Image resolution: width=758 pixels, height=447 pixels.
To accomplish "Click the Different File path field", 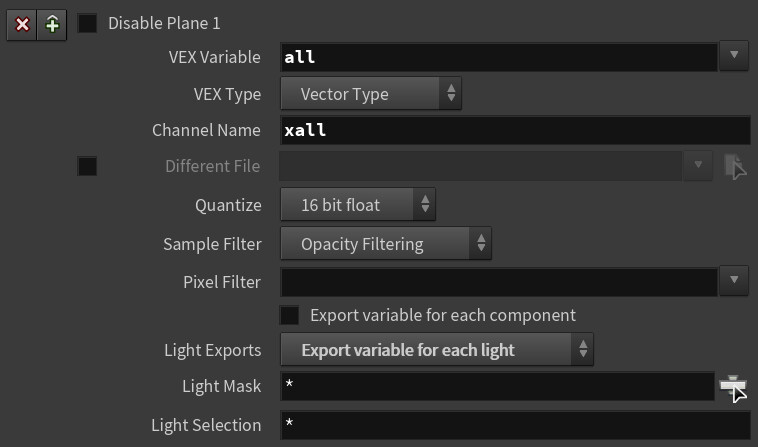I will tap(481, 166).
